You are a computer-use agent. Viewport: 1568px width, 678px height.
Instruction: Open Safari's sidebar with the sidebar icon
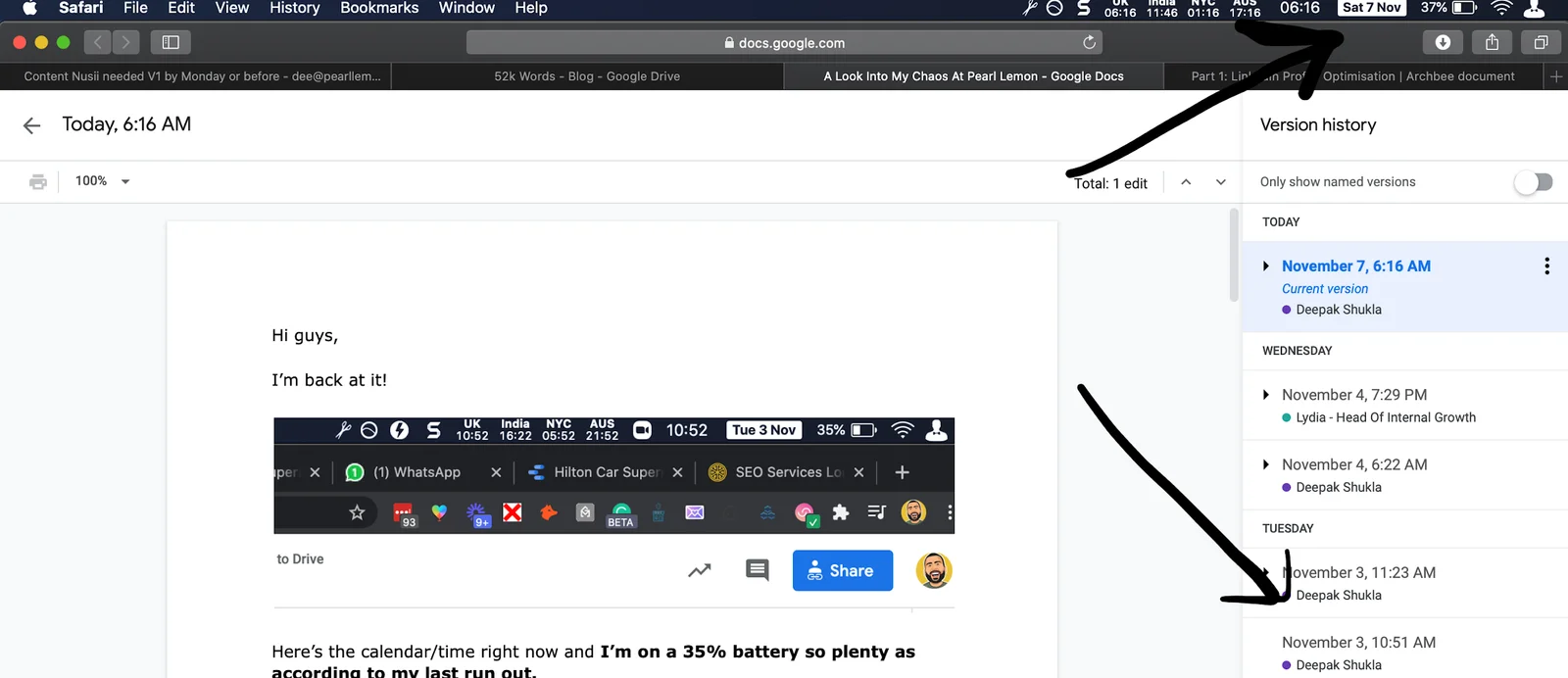(171, 42)
